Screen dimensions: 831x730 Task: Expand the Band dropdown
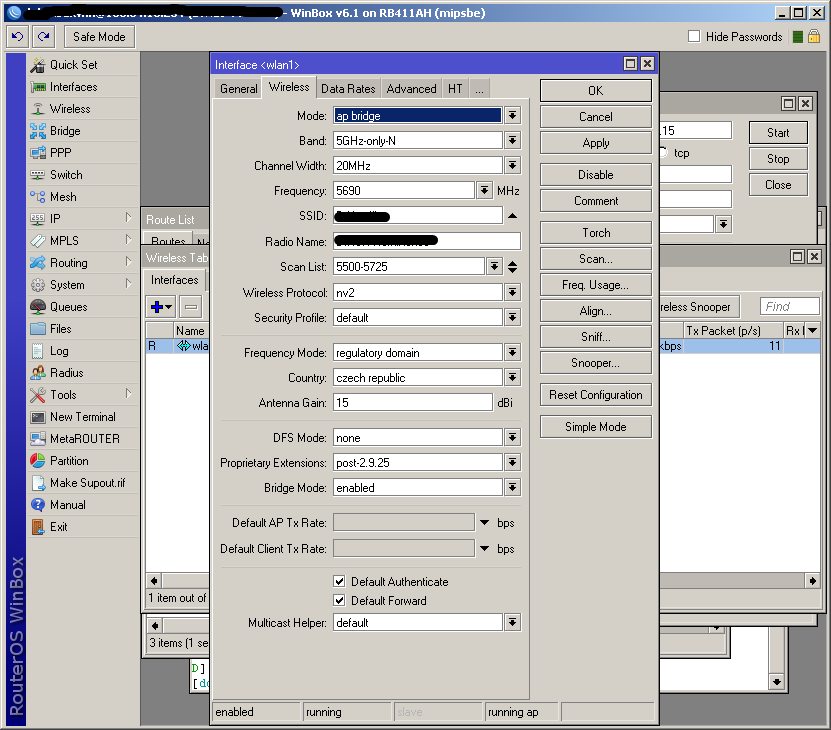(512, 140)
